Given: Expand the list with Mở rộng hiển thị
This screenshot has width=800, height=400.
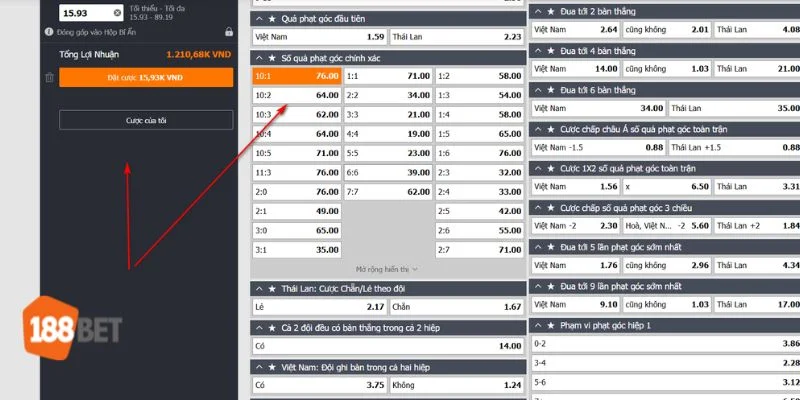Looking at the screenshot, I should click(x=387, y=269).
